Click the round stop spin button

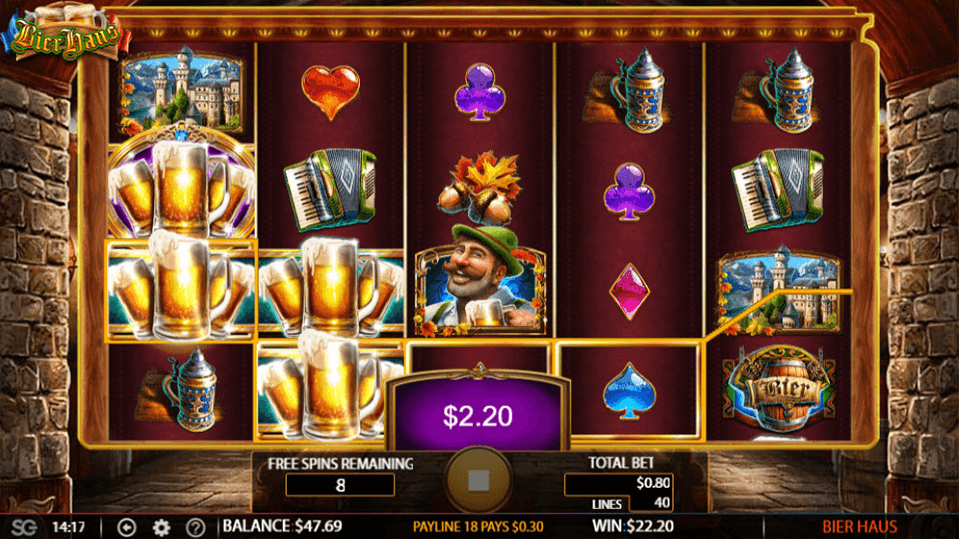coord(478,480)
